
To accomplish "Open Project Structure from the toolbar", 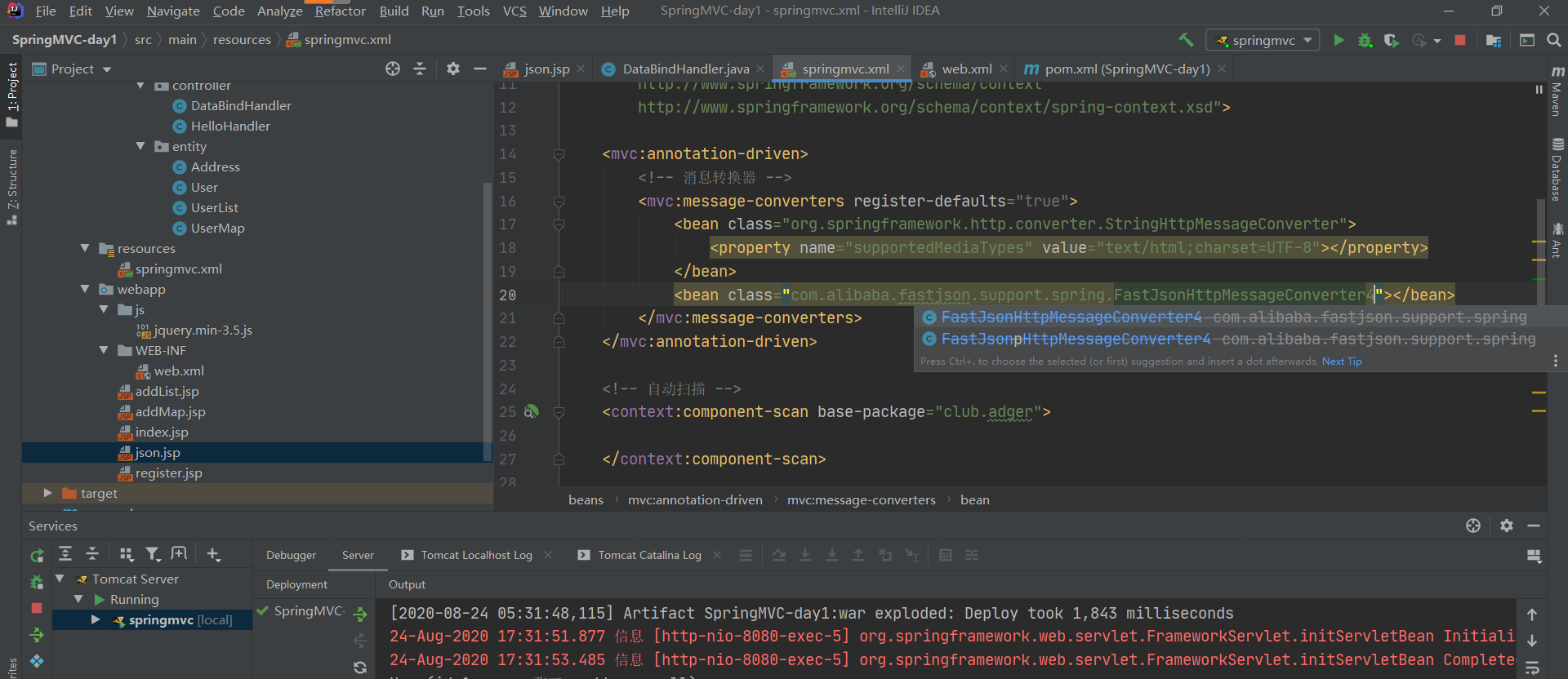I will pos(1494,40).
